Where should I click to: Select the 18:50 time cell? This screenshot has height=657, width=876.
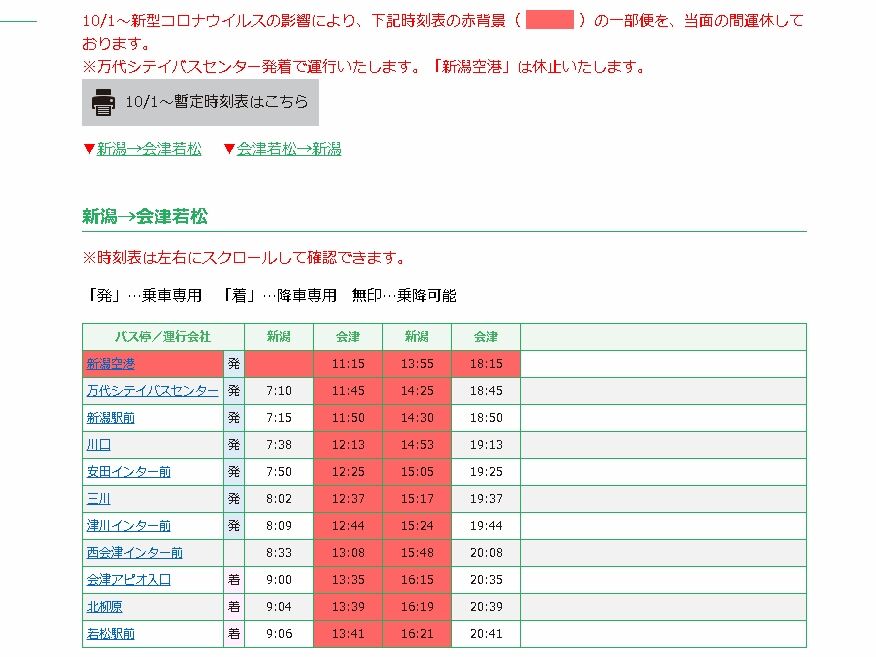(x=486, y=418)
